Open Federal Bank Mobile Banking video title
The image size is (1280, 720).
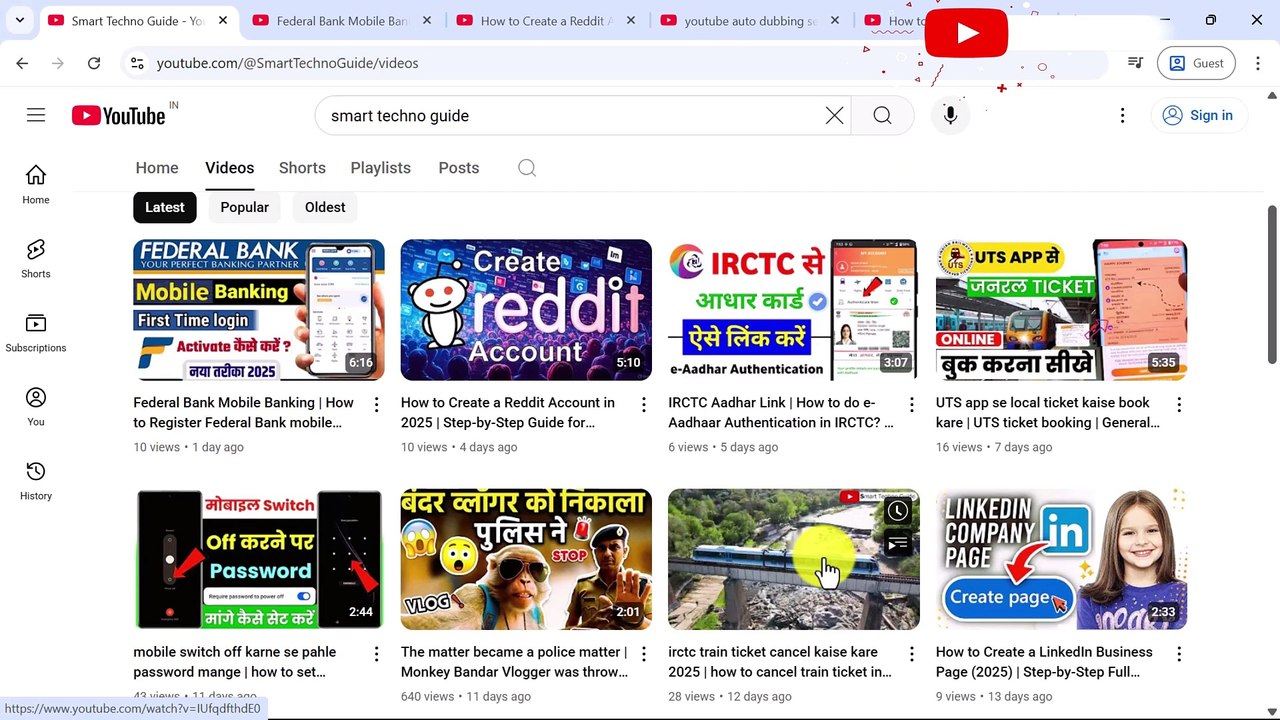(x=243, y=413)
